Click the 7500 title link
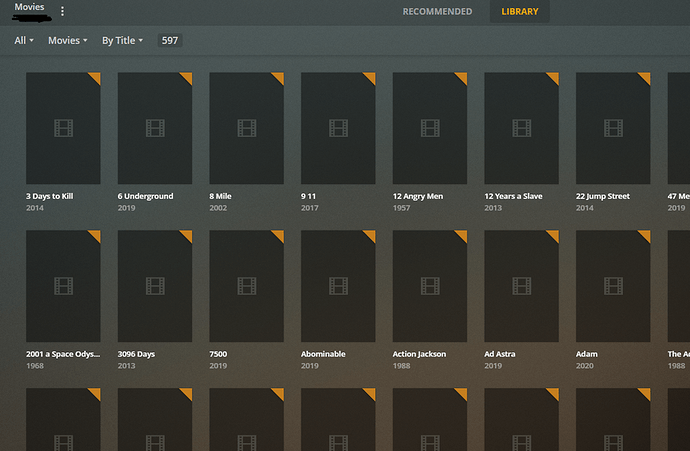The width and height of the screenshot is (690, 451). 218,354
